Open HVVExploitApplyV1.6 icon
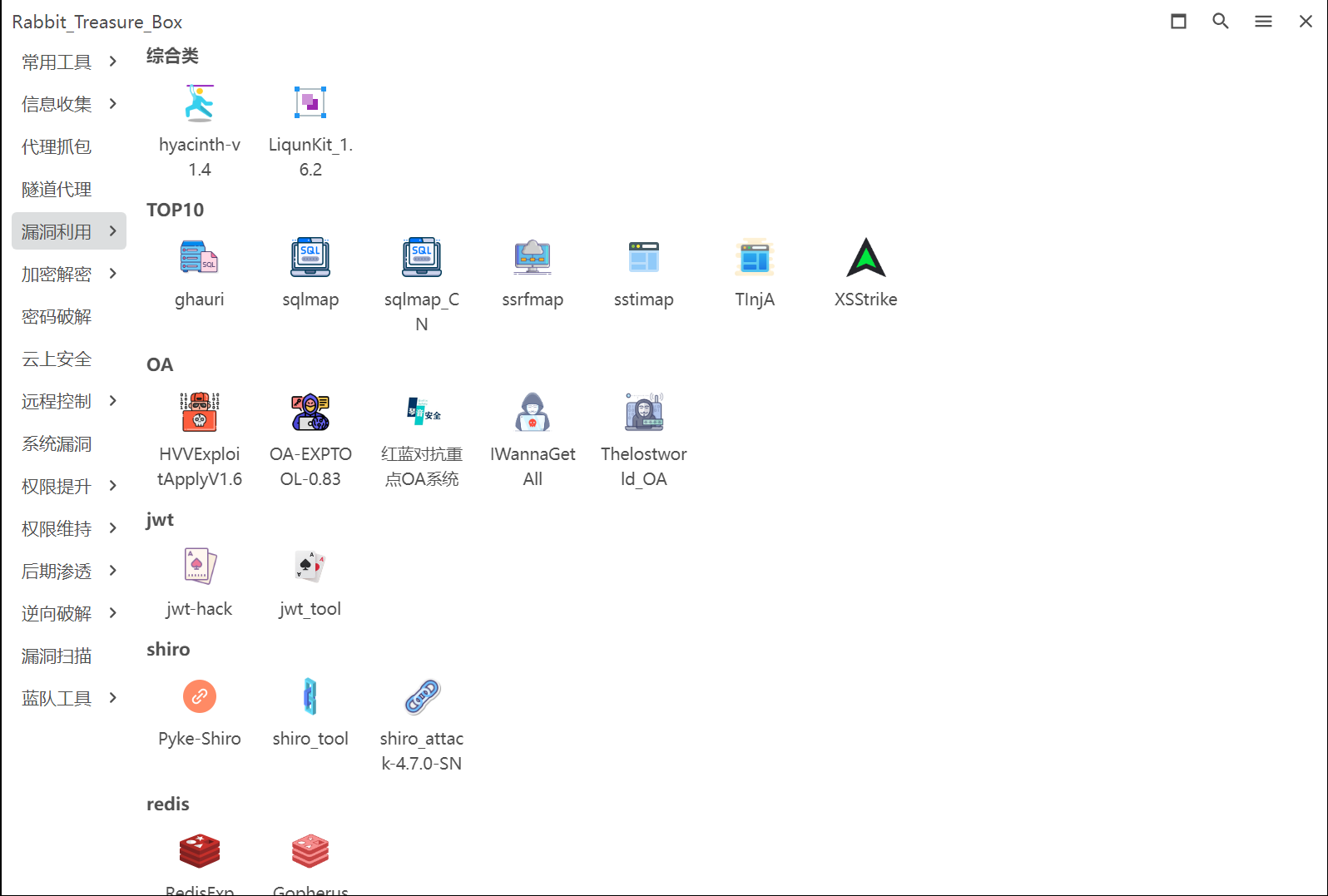The height and width of the screenshot is (896, 1328). point(200,413)
